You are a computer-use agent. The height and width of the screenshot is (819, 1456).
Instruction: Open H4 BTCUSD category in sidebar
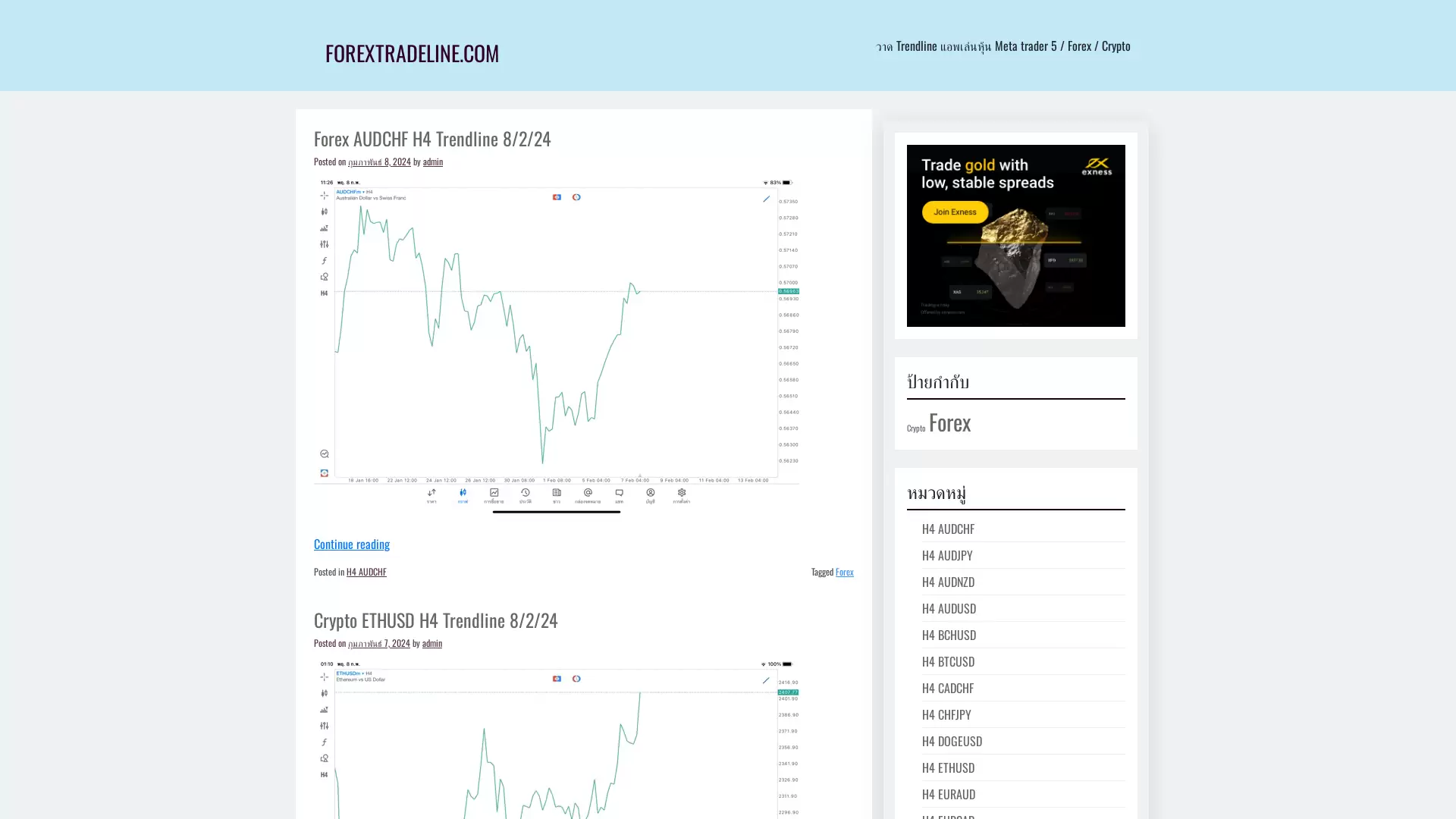tap(947, 661)
